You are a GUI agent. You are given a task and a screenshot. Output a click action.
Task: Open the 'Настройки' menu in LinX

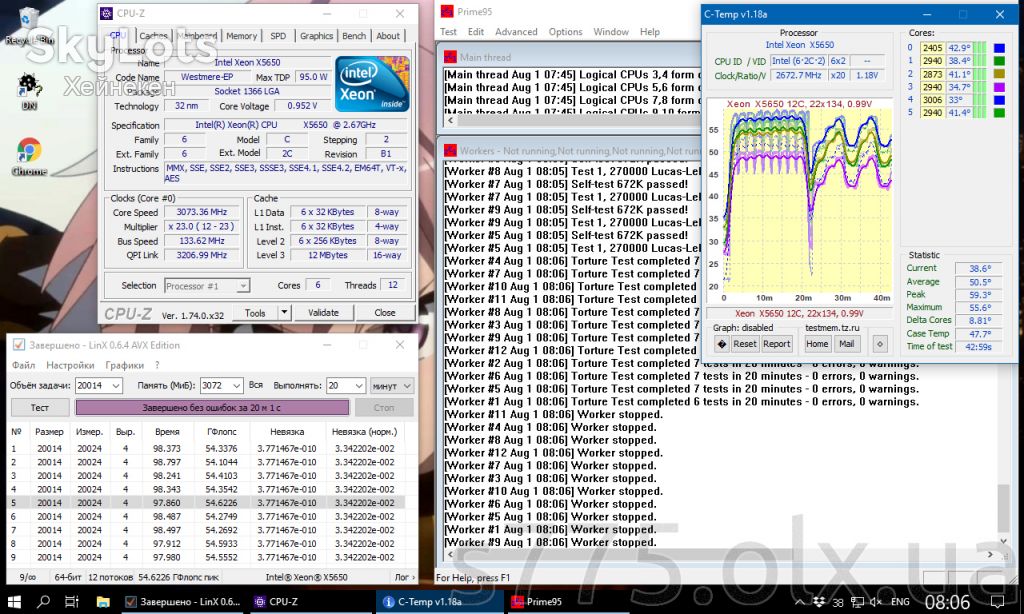70,365
